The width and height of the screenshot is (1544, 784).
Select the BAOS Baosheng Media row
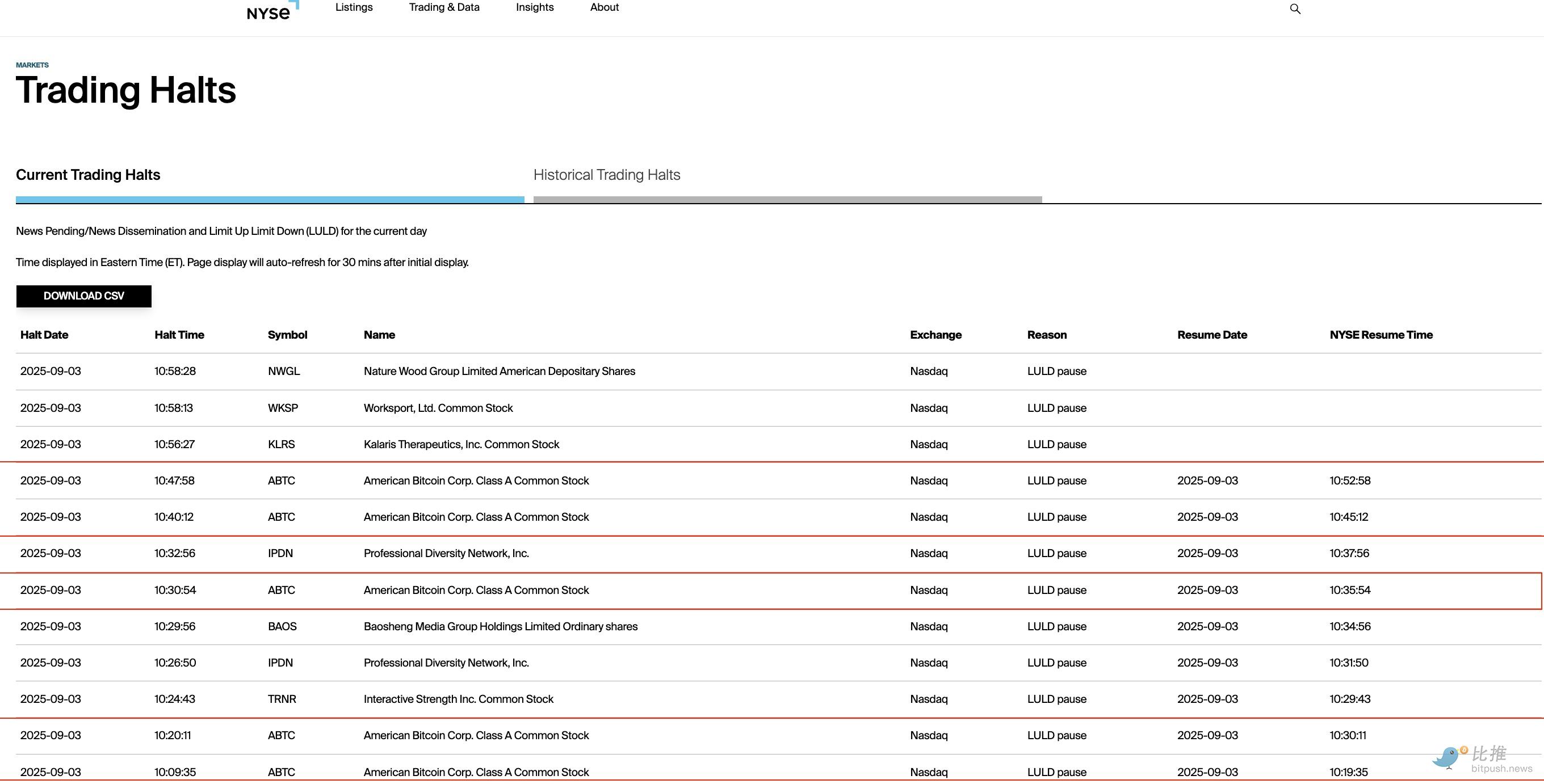(x=501, y=626)
